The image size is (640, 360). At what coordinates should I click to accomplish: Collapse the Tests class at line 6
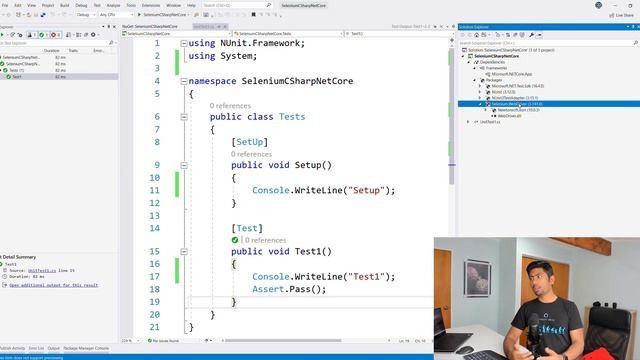pyautogui.click(x=184, y=117)
